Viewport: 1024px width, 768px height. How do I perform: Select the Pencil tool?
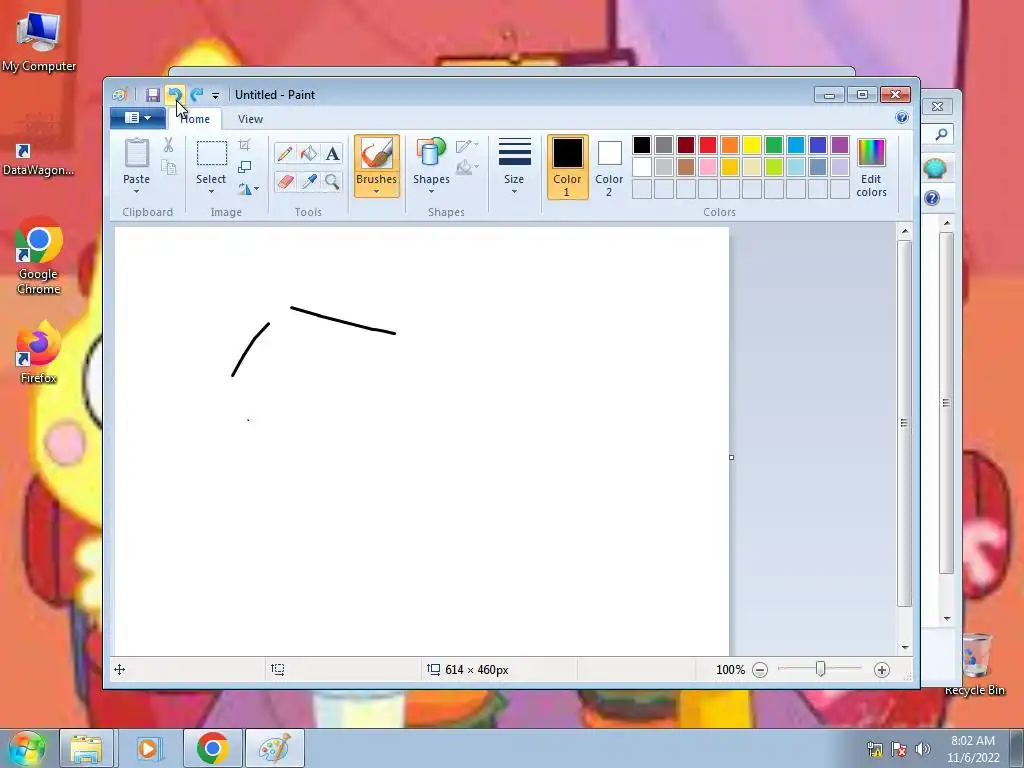pos(285,153)
